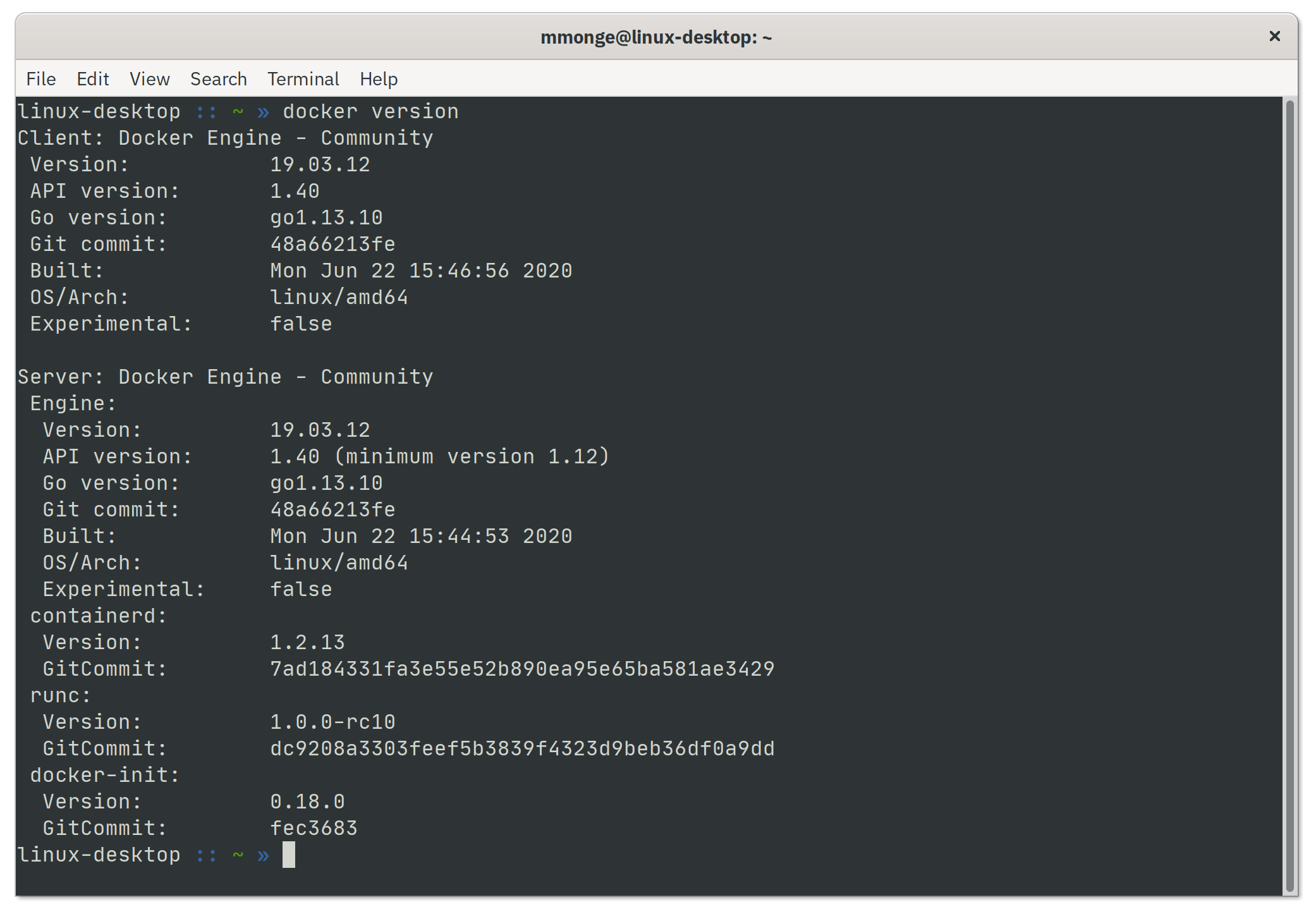1316x914 pixels.
Task: Click client API version value 1.40
Action: tap(295, 192)
